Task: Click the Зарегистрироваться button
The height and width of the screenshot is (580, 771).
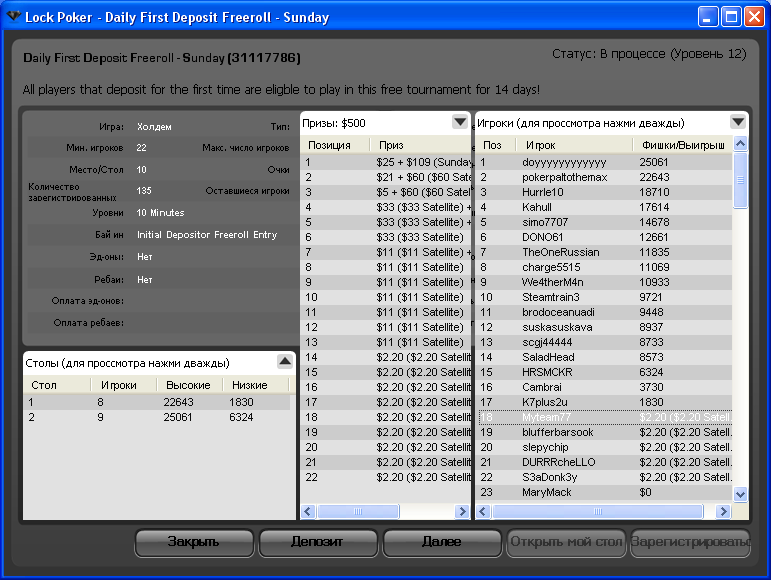Action: tap(690, 543)
